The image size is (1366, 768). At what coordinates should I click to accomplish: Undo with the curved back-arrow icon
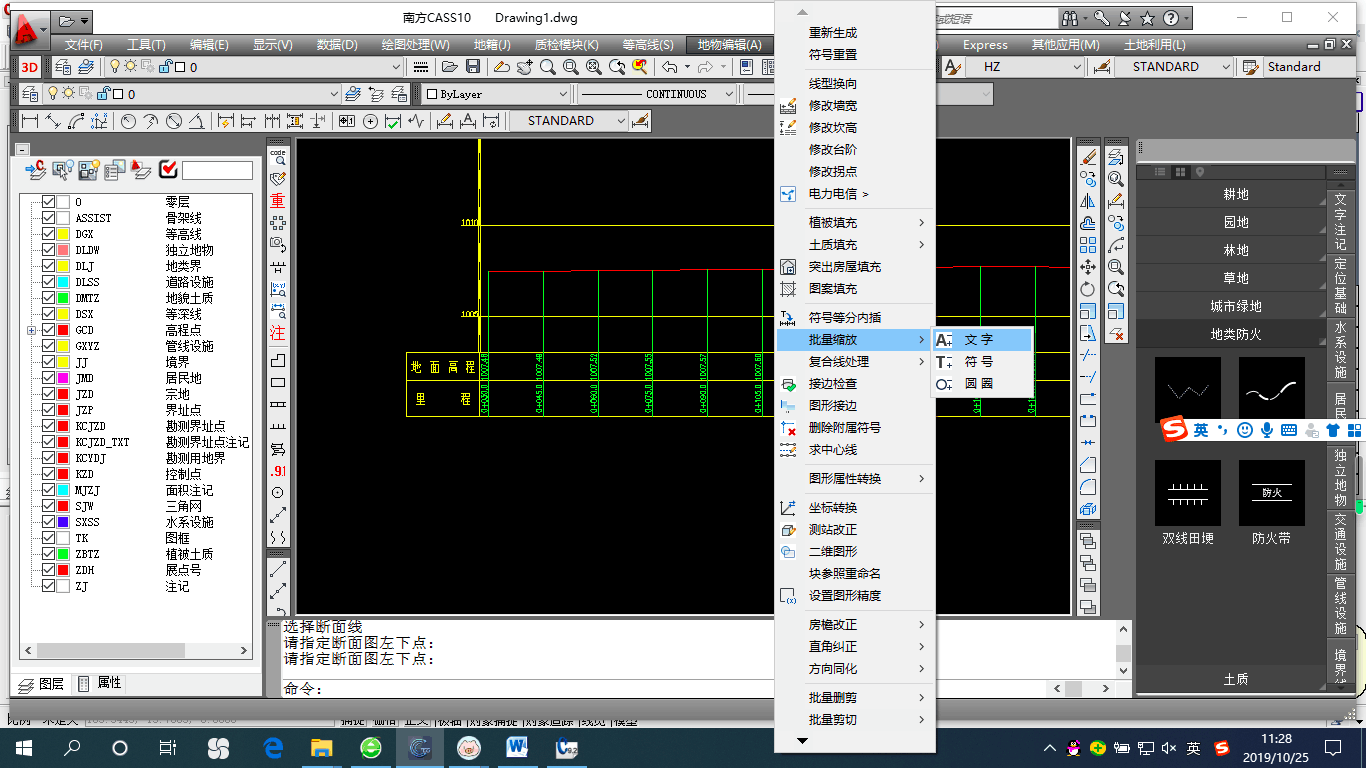[670, 67]
